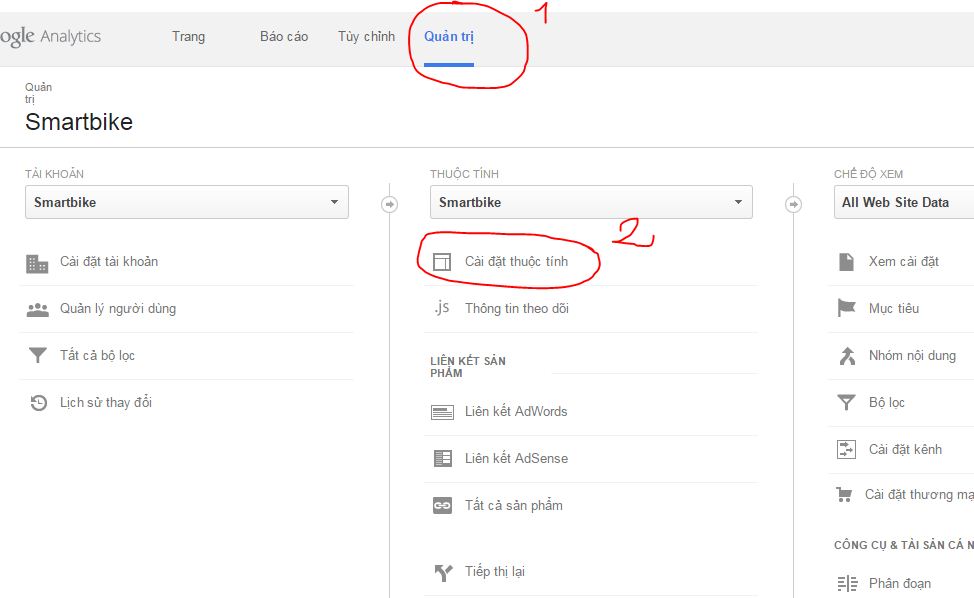Image resolution: width=974 pixels, height=598 pixels.
Task: Switch to the Trang tab
Action: 188,37
